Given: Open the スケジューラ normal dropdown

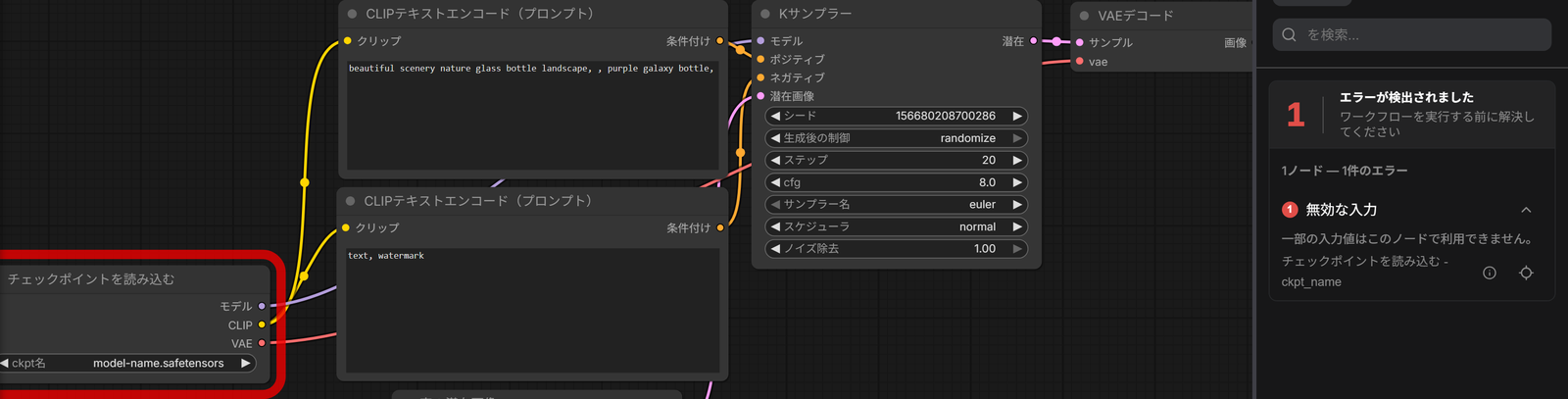Looking at the screenshot, I should (896, 226).
